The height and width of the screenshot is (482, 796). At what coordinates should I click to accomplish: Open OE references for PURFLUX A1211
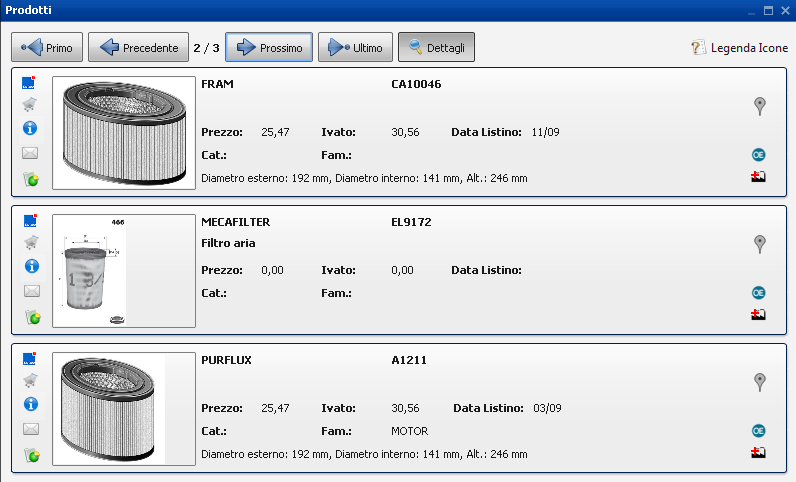coord(758,431)
